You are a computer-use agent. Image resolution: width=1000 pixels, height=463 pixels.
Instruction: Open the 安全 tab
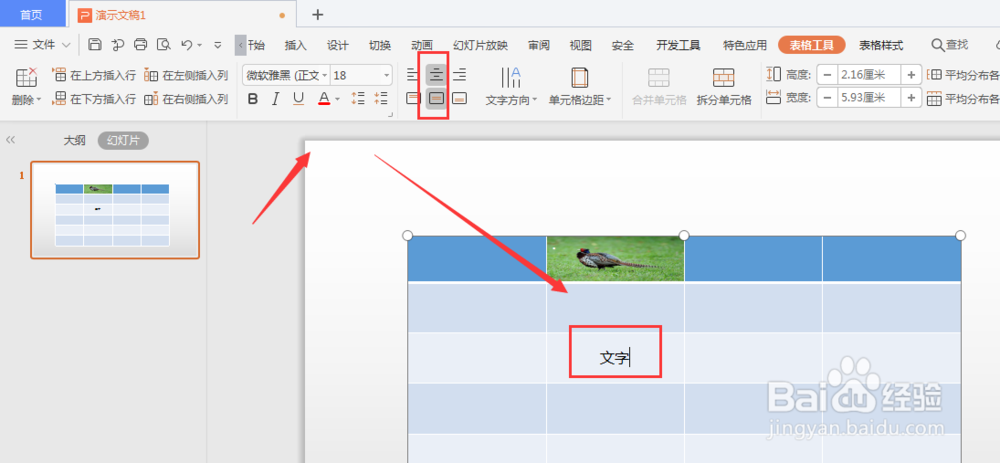(622, 45)
